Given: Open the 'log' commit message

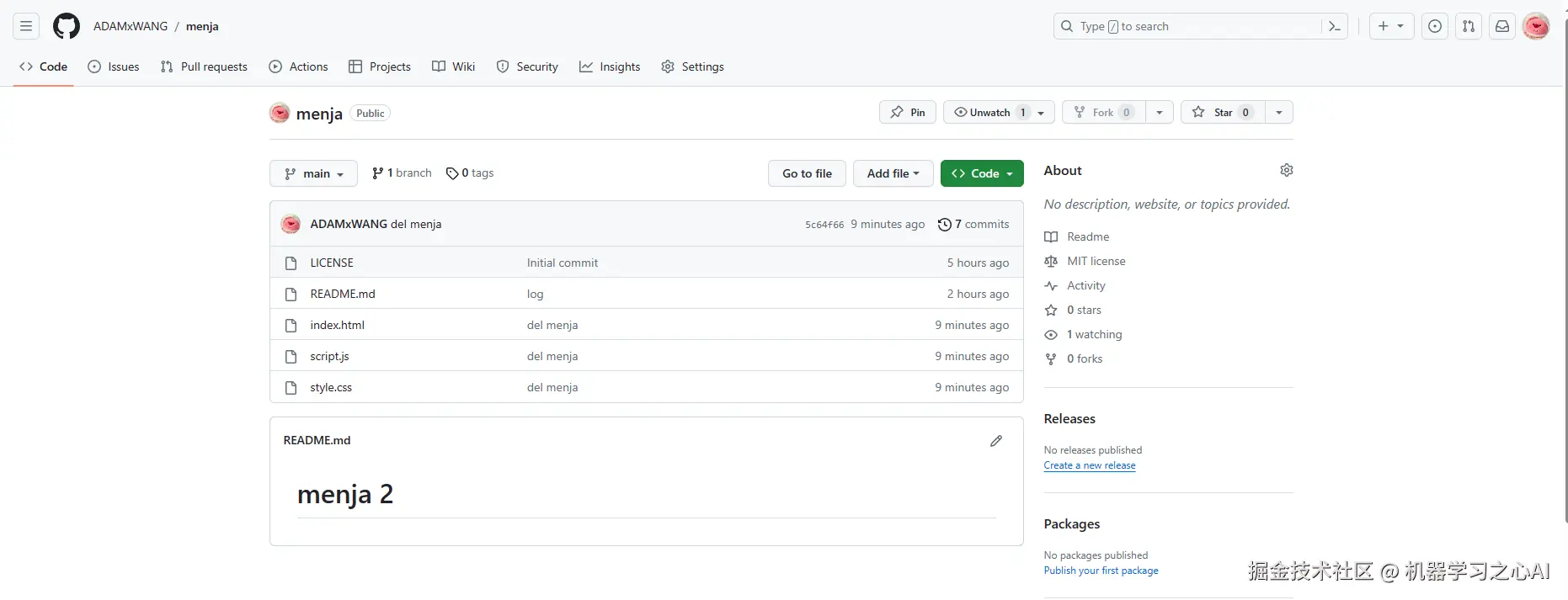Looking at the screenshot, I should (536, 294).
